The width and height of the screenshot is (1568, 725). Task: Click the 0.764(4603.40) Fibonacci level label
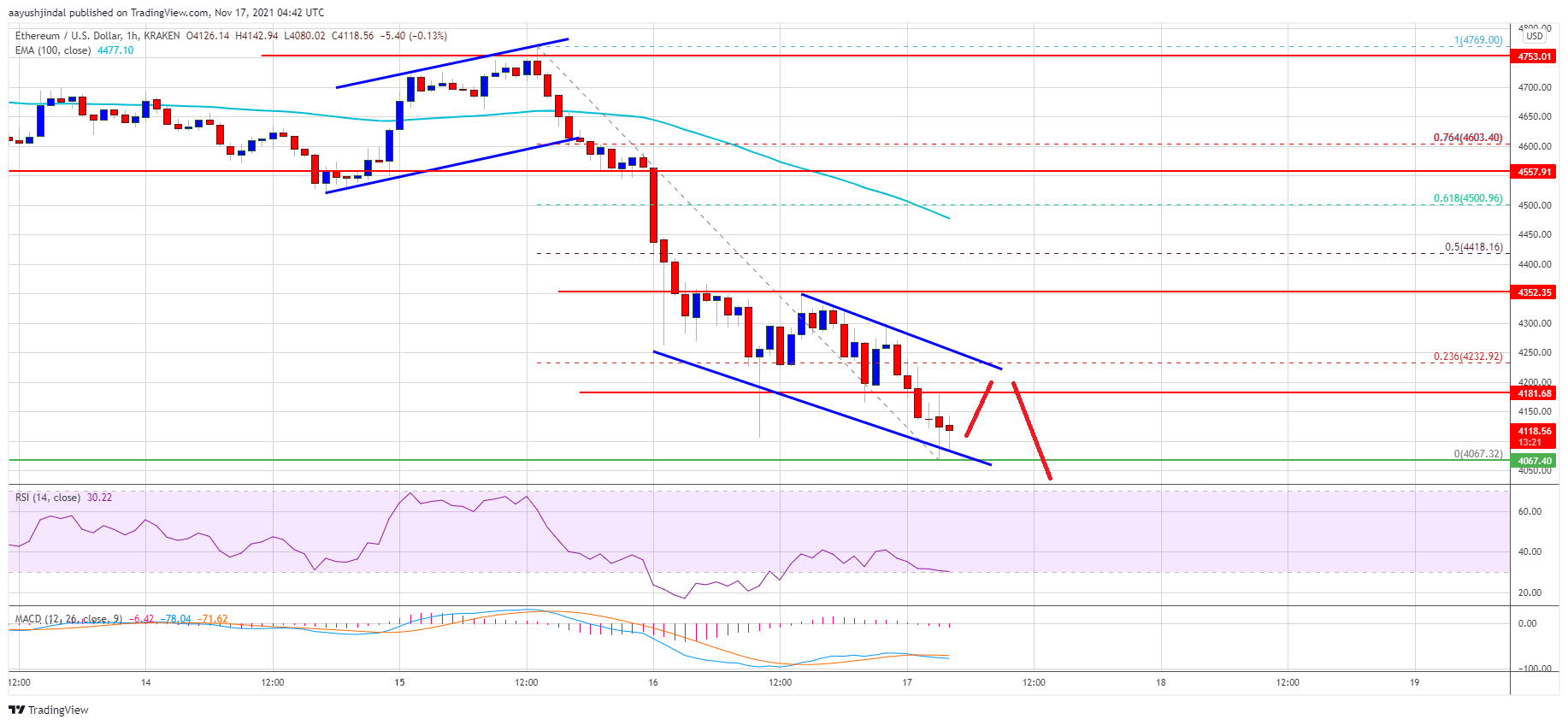(1468, 138)
